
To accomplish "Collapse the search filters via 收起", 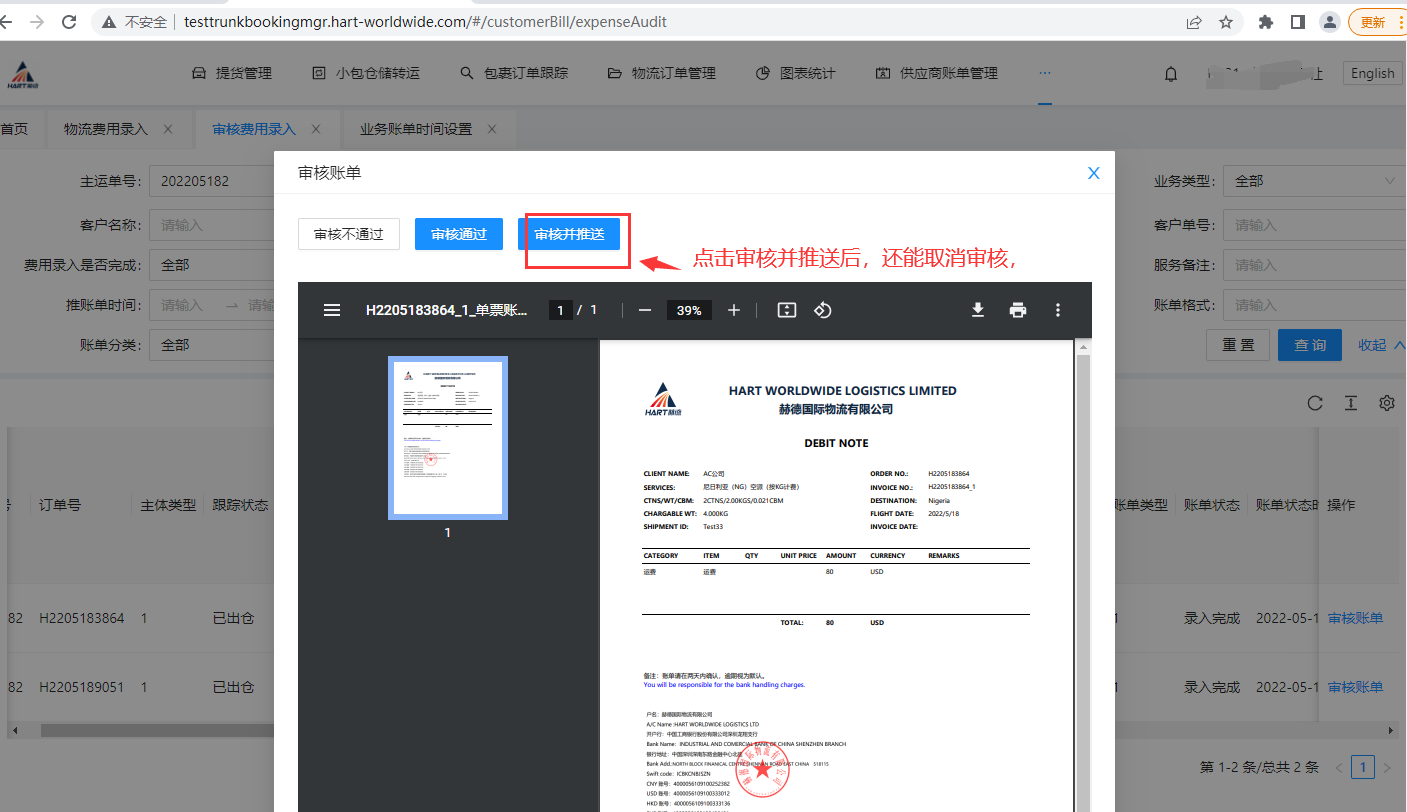I will click(x=1380, y=345).
